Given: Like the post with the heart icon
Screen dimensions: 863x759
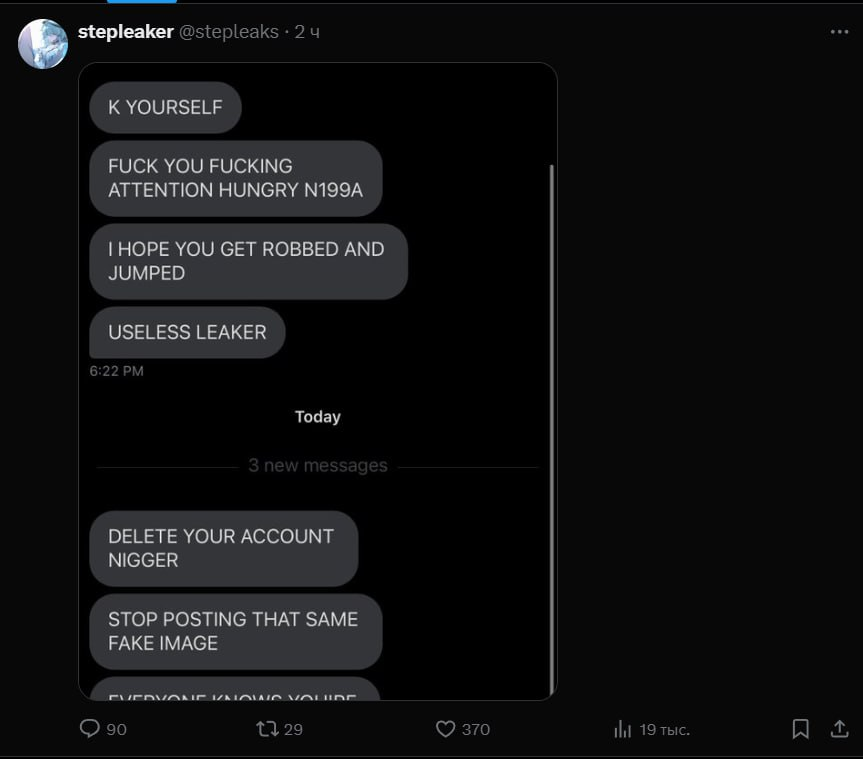Looking at the screenshot, I should (446, 729).
